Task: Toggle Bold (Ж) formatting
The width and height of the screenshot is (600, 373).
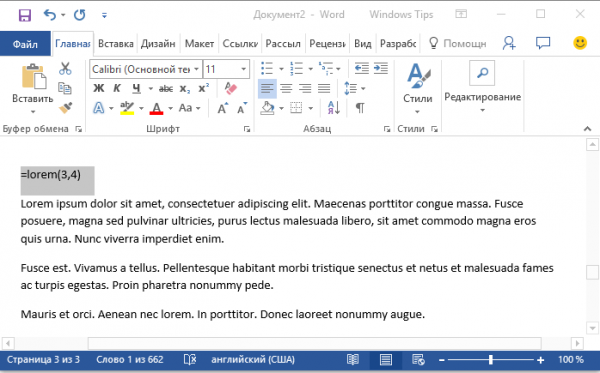Action: 99,89
